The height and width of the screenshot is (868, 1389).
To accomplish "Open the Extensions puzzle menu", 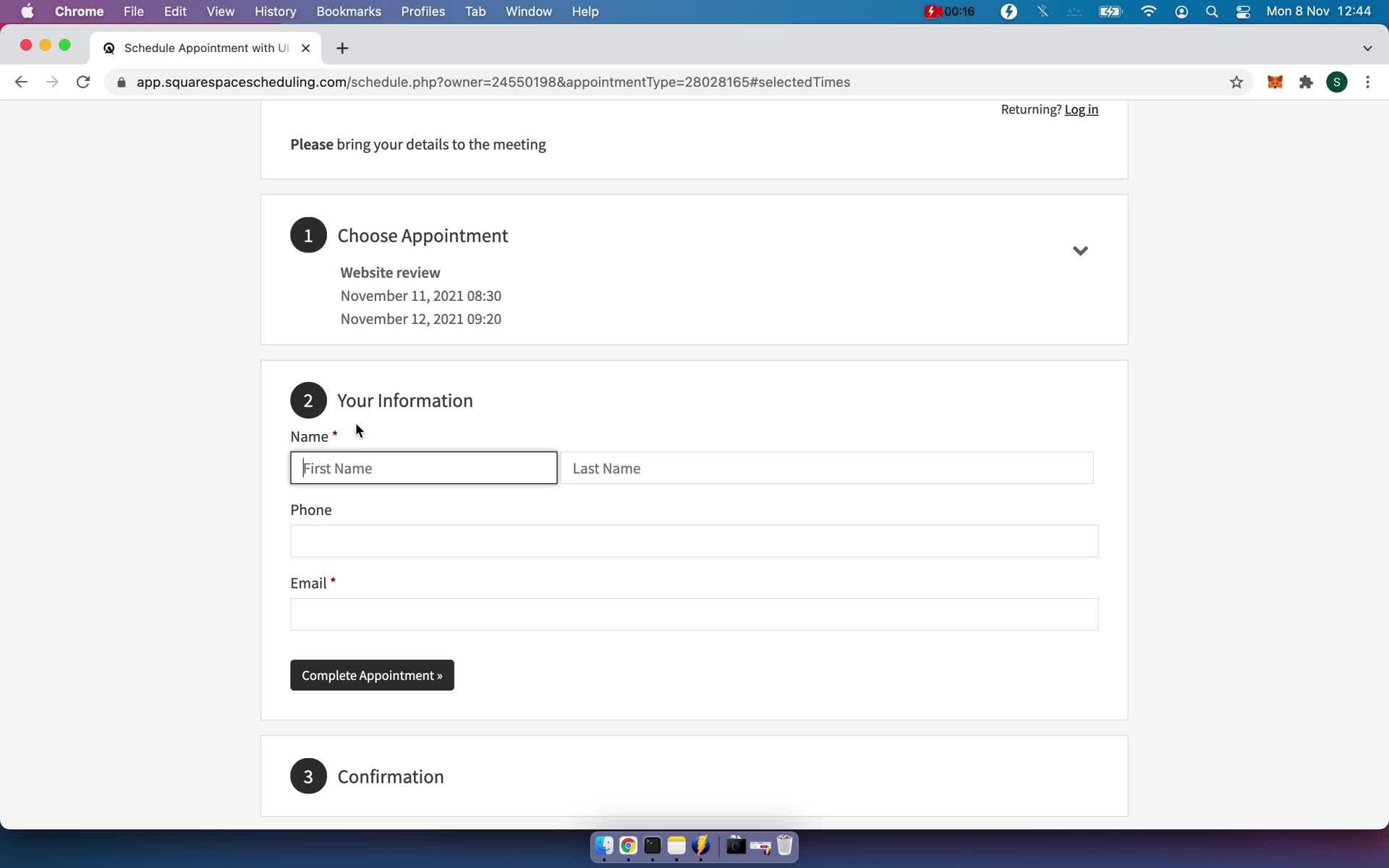I will coord(1306,82).
